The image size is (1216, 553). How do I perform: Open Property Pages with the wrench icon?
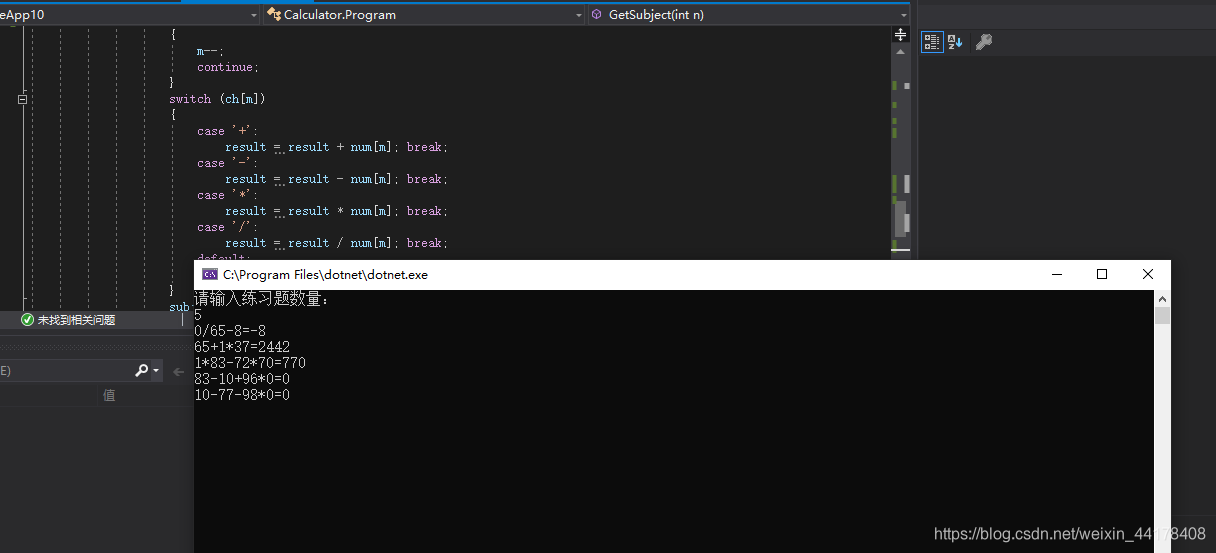(x=984, y=42)
